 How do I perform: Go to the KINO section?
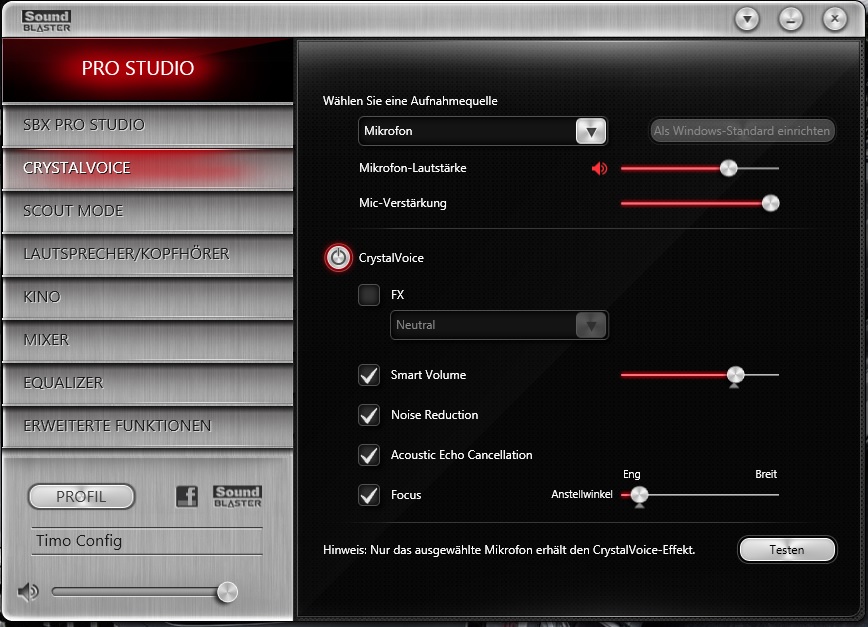click(148, 297)
